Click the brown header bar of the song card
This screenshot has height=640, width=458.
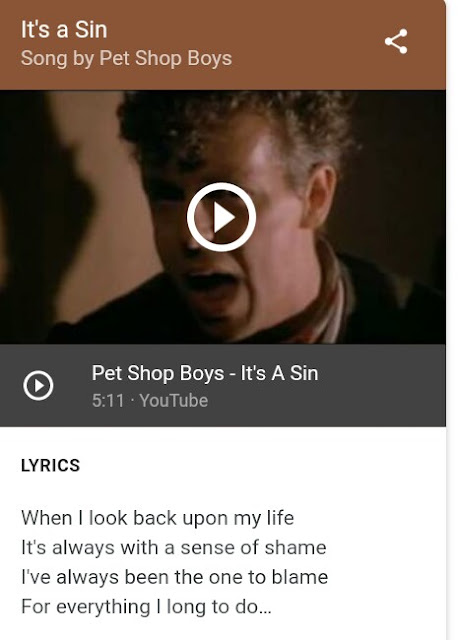point(223,45)
